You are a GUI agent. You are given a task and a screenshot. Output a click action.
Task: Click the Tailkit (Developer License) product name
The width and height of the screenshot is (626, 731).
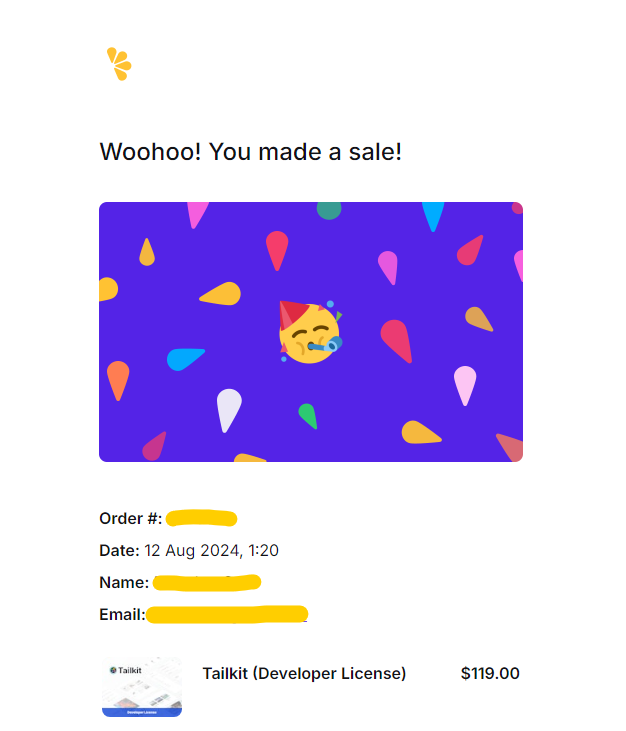[304, 674]
